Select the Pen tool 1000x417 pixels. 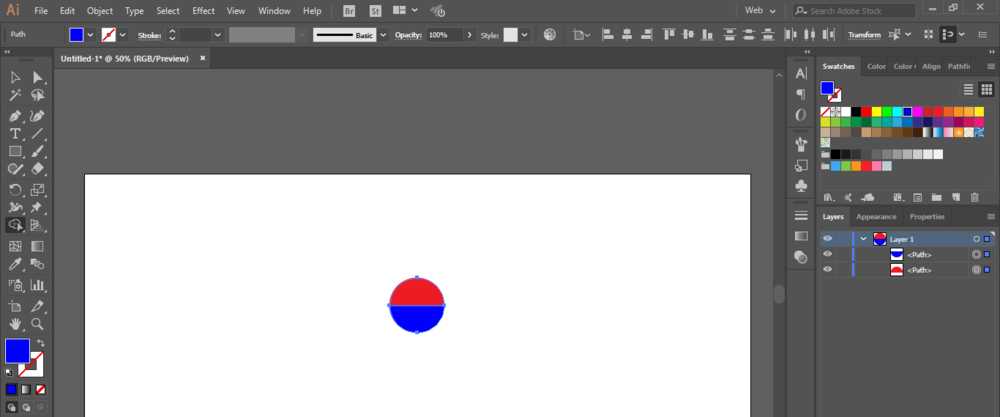pyautogui.click(x=15, y=117)
